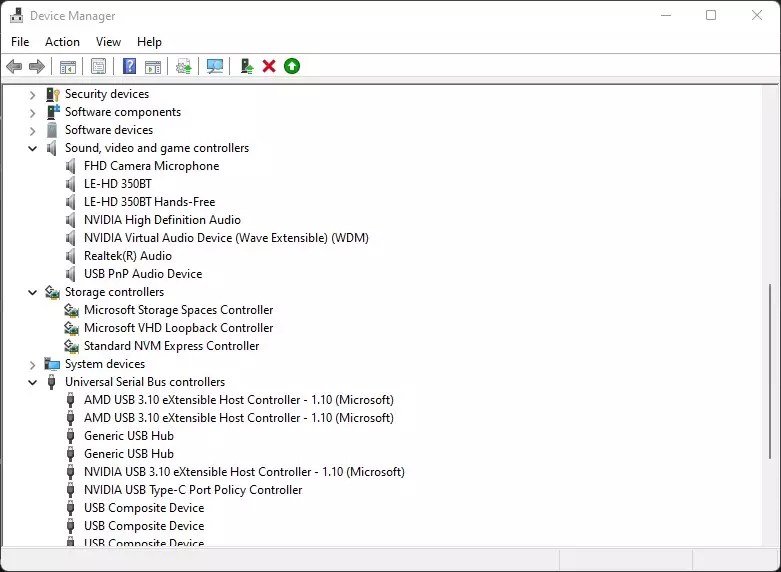Image resolution: width=781 pixels, height=572 pixels.
Task: Select the second USB Composite Device
Action: [x=144, y=526]
